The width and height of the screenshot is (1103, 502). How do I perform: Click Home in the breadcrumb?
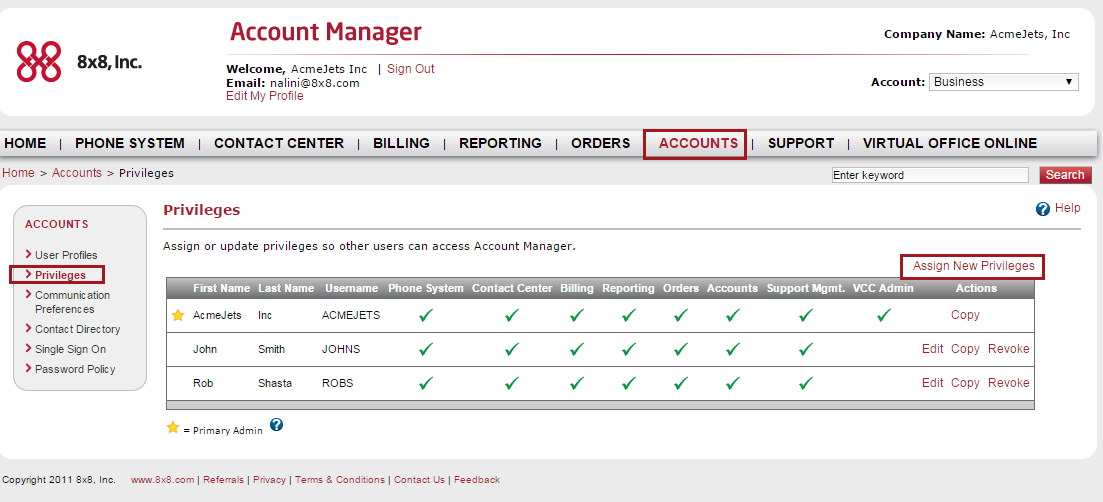coord(18,173)
